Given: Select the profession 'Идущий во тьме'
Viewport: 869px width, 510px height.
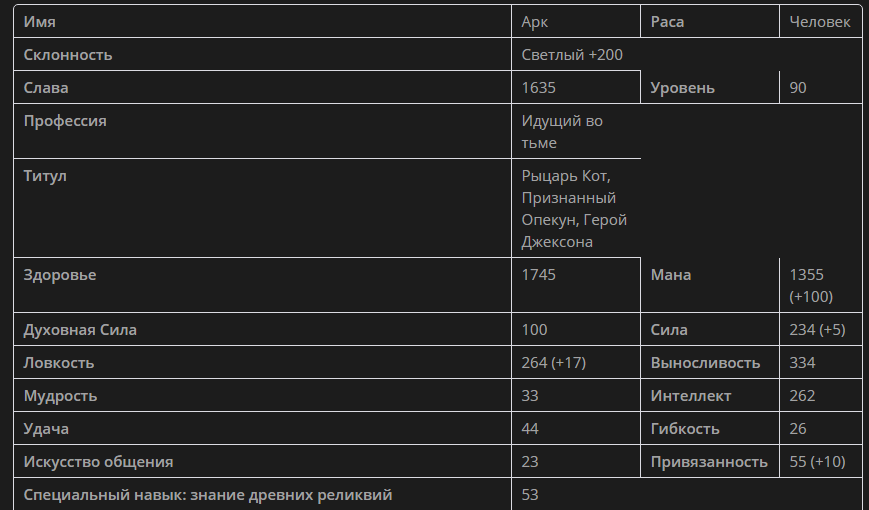Looking at the screenshot, I should click(x=562, y=132).
